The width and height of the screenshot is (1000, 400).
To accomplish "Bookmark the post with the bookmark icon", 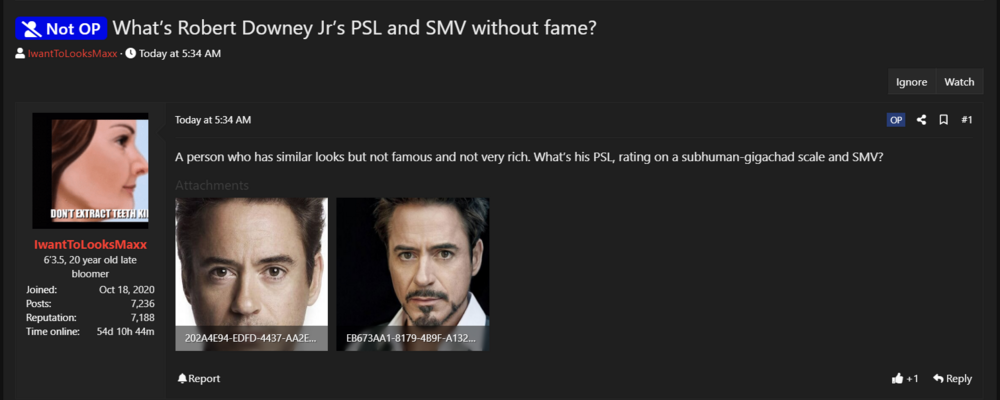I will (943, 120).
